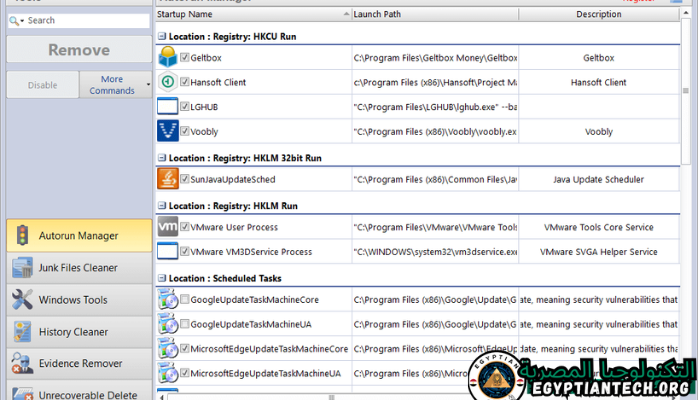
Task: Click the GoogleUpdateTaskMachineUA task icon
Action: point(168,324)
